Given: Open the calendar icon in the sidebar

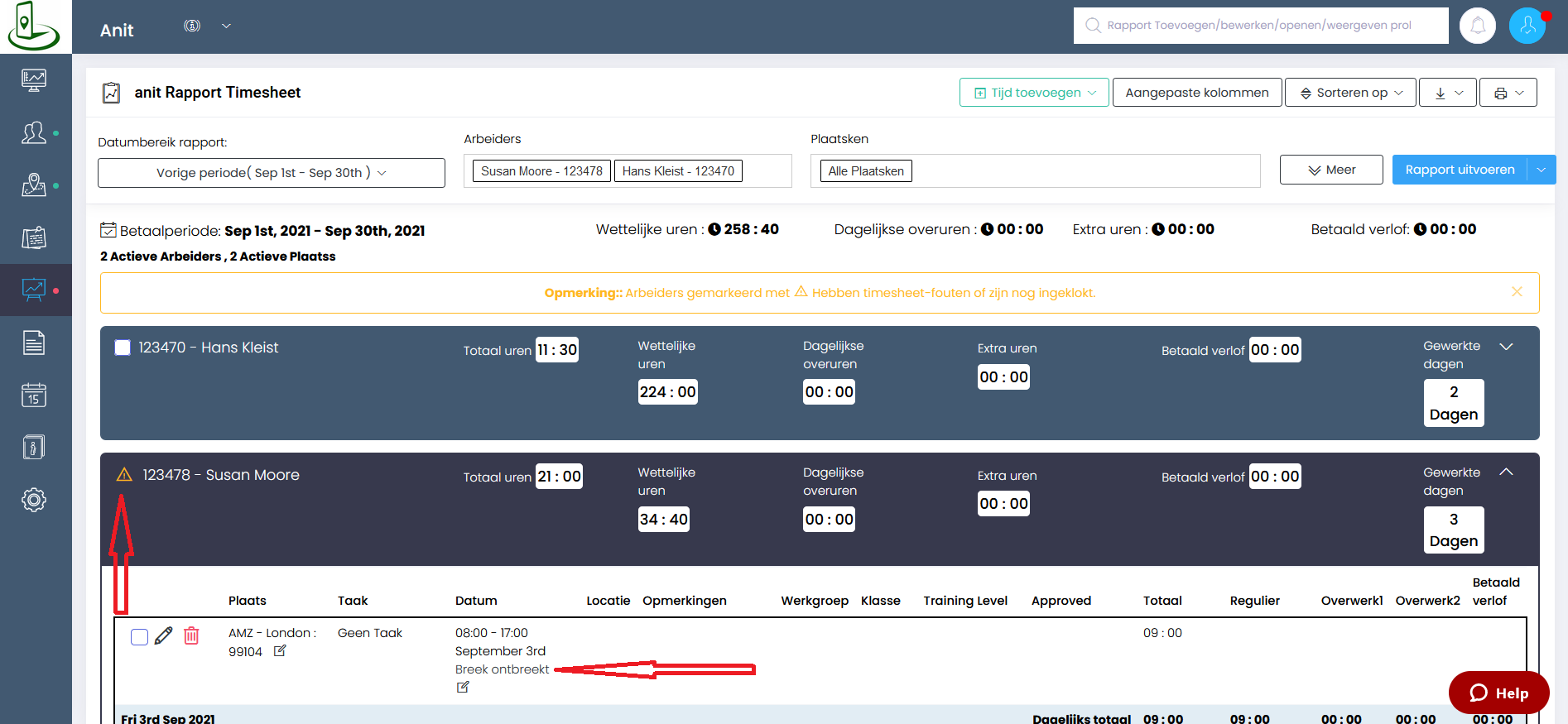Looking at the screenshot, I should point(34,395).
